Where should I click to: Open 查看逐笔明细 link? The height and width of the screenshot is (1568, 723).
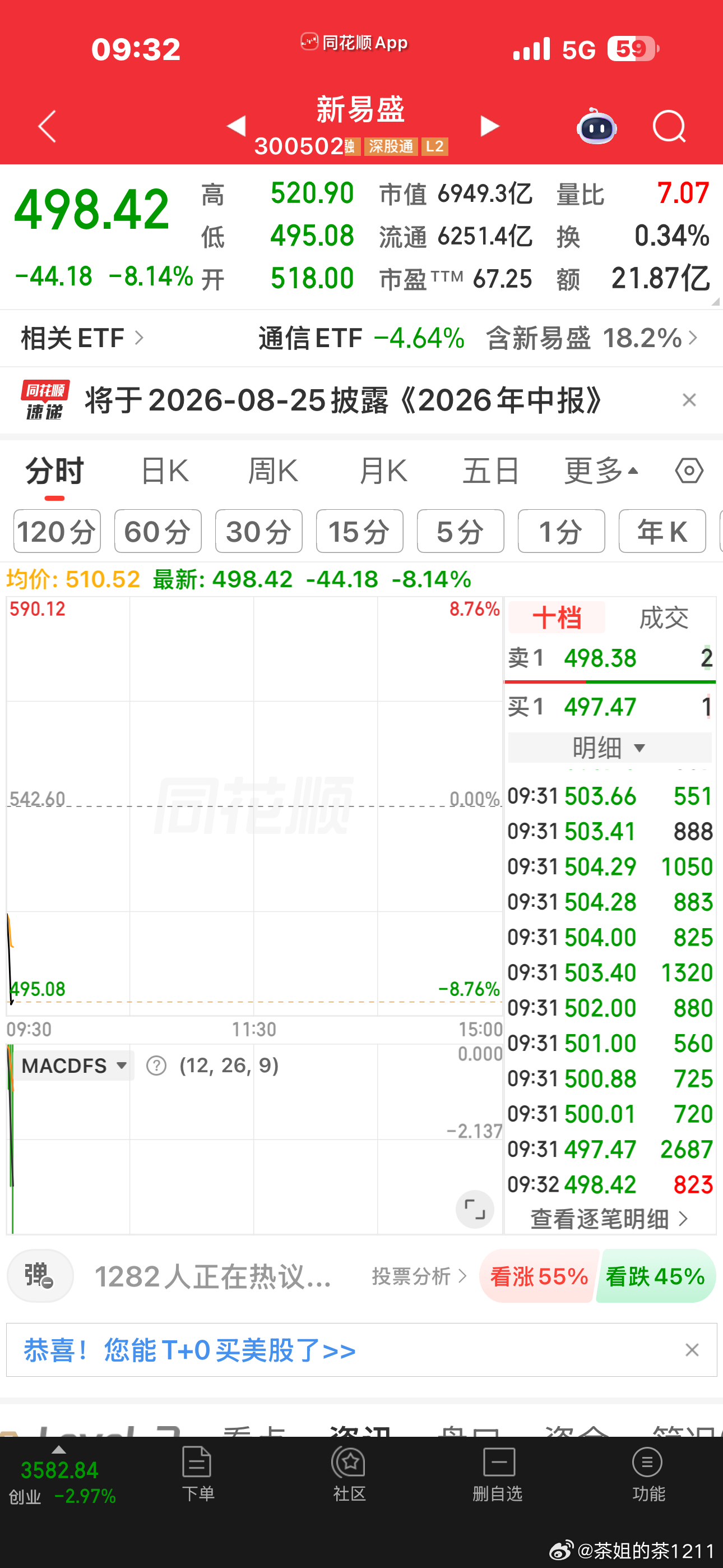[x=610, y=1219]
